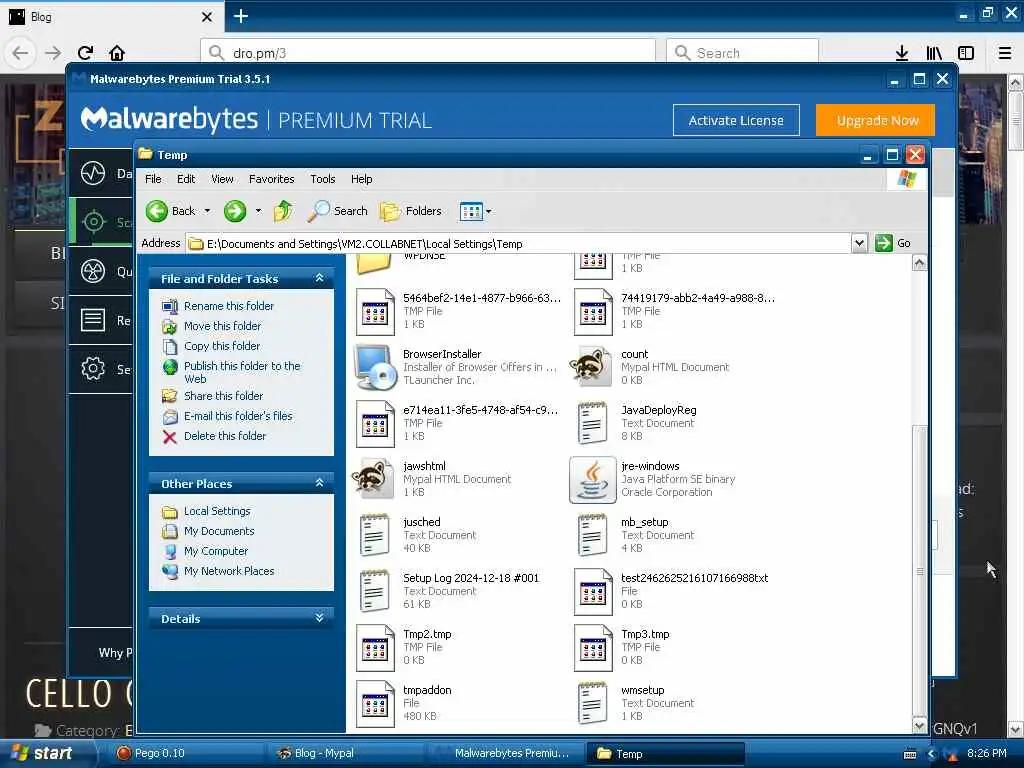Click the browser Search box
1024x768 pixels.
[743, 53]
